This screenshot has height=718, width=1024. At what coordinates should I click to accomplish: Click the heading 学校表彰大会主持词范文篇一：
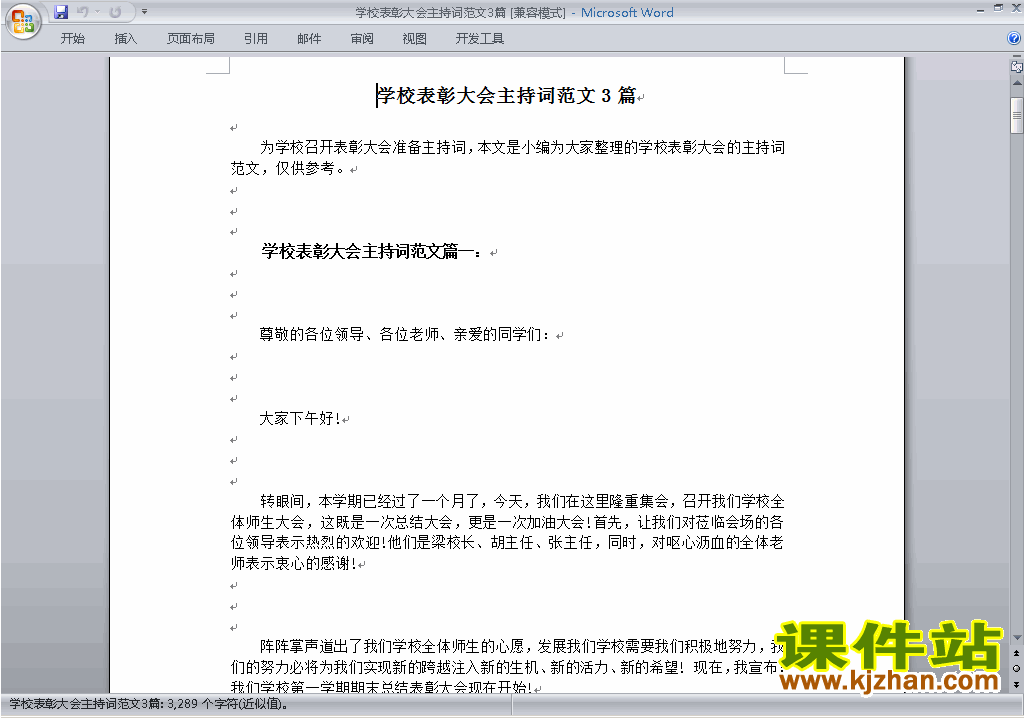pyautogui.click(x=371, y=252)
